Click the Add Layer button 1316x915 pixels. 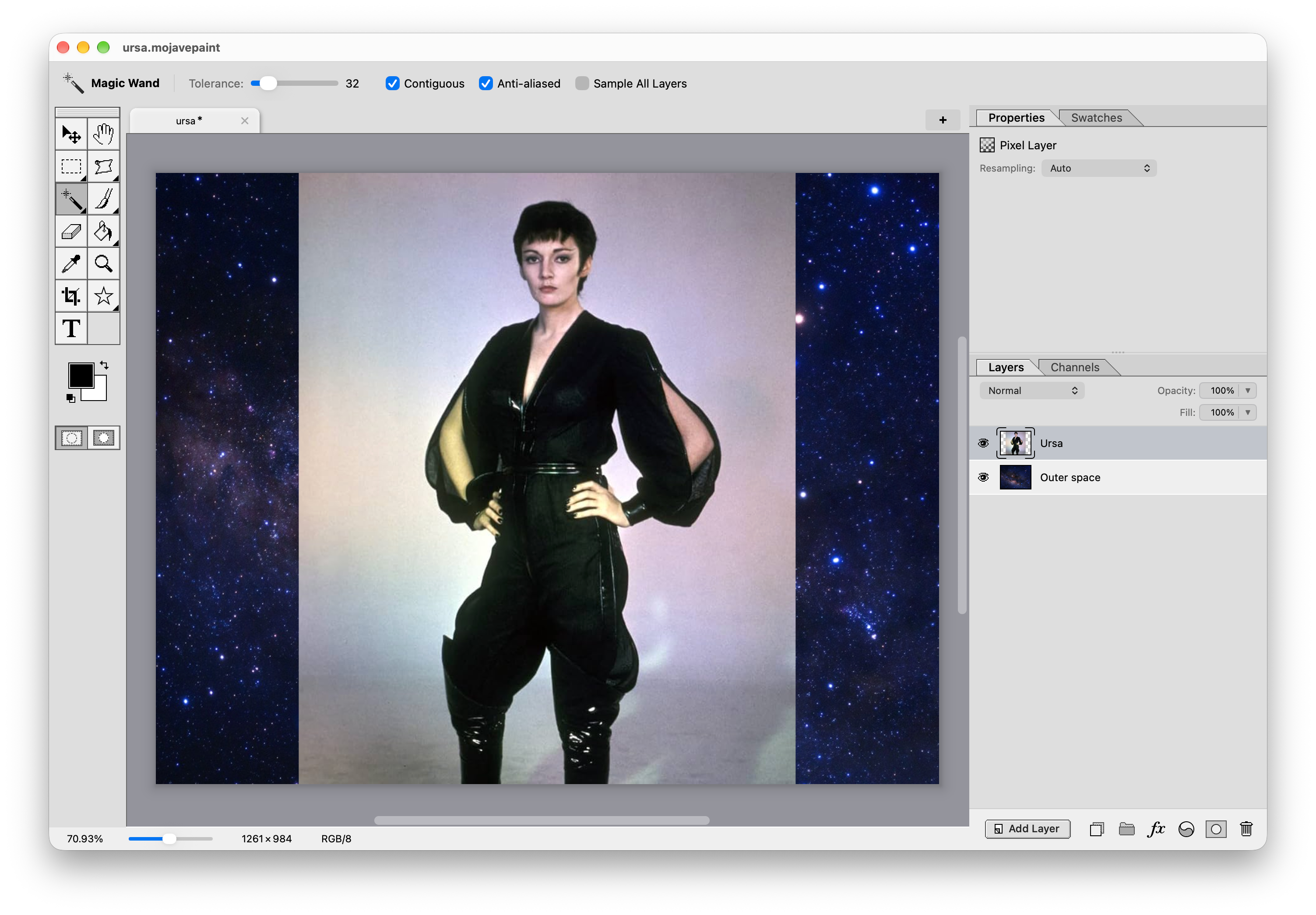[x=1027, y=829]
